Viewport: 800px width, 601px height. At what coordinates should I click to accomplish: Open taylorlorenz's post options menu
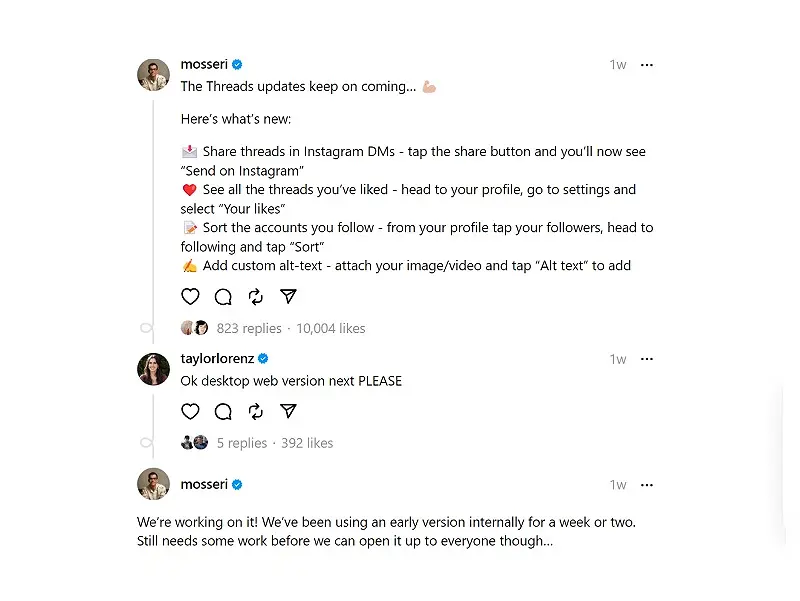646,359
